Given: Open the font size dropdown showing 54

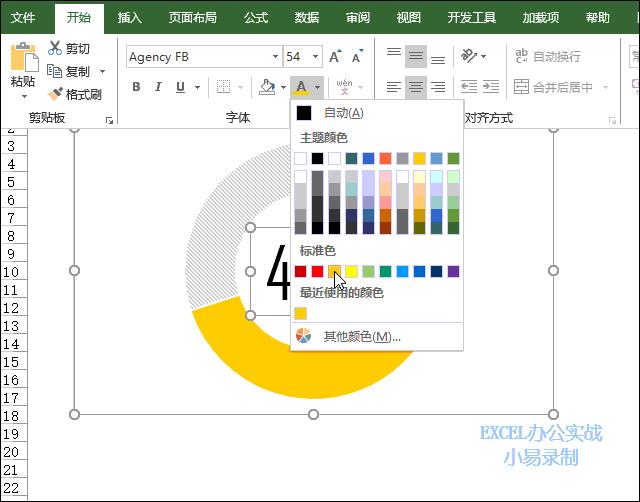Looking at the screenshot, I should [x=315, y=56].
